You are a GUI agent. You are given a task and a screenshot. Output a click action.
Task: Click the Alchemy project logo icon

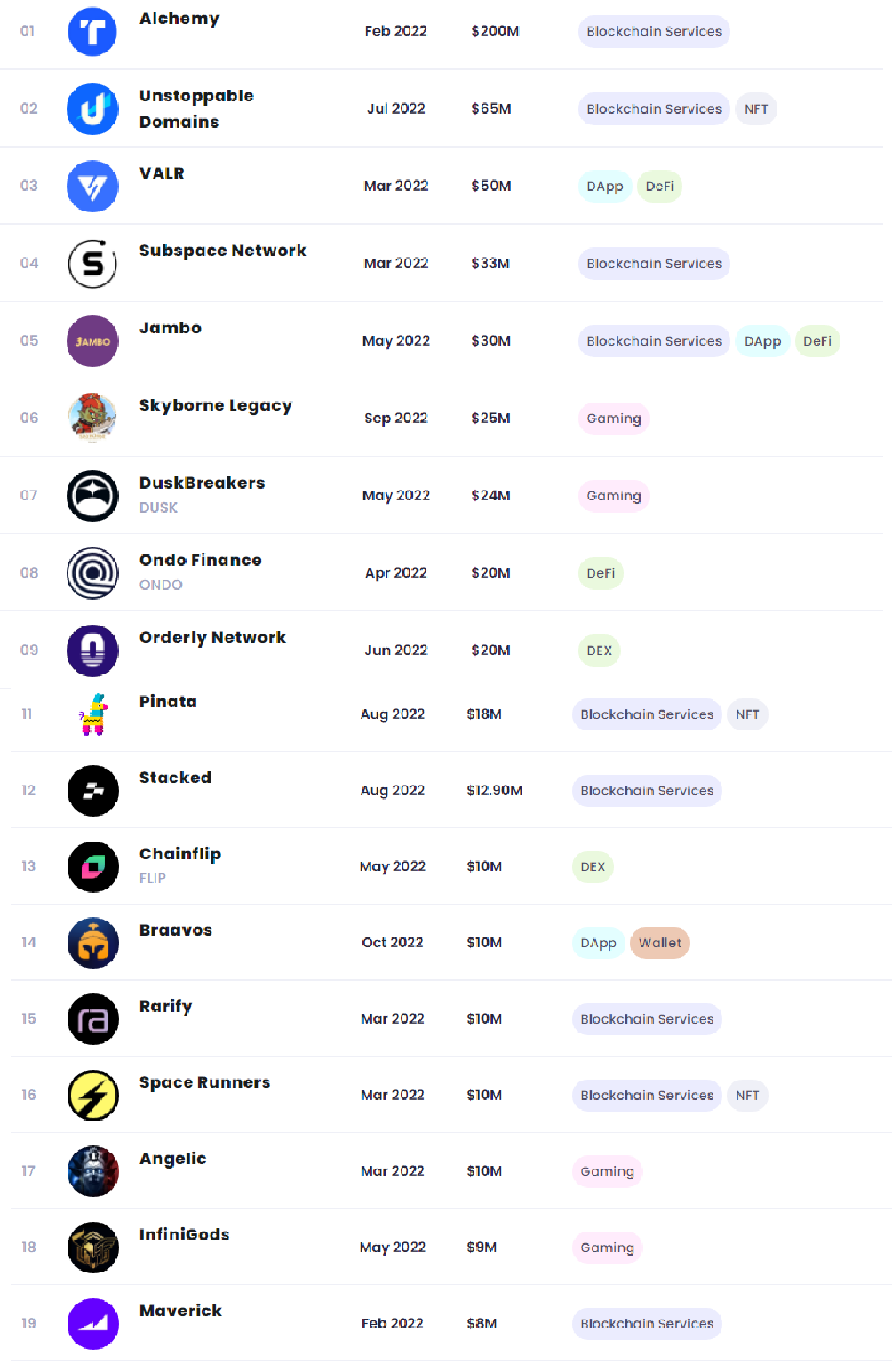pos(92,32)
